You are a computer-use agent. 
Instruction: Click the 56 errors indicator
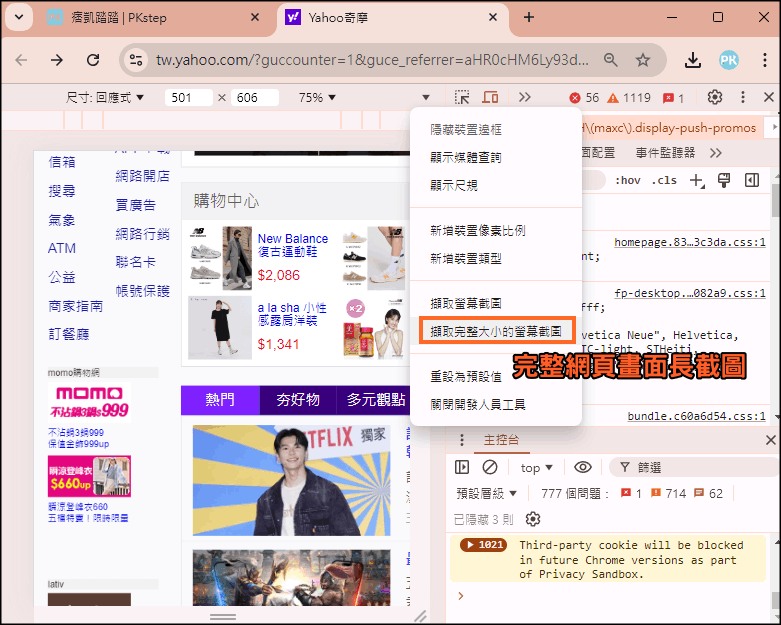(584, 98)
